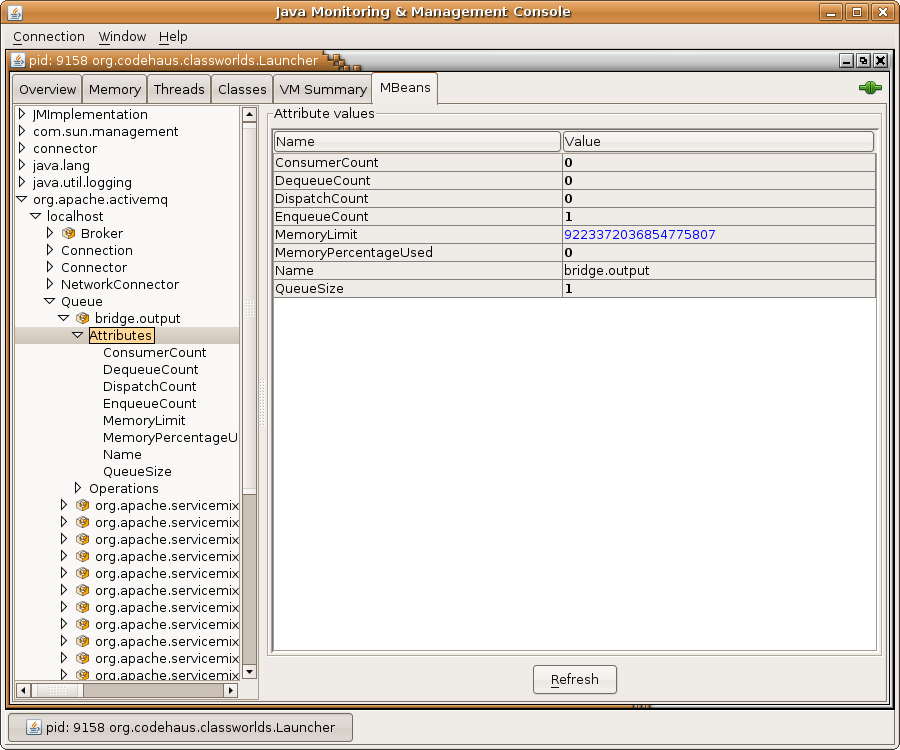Select the MBeans tab
The height and width of the screenshot is (750, 900).
coord(405,88)
